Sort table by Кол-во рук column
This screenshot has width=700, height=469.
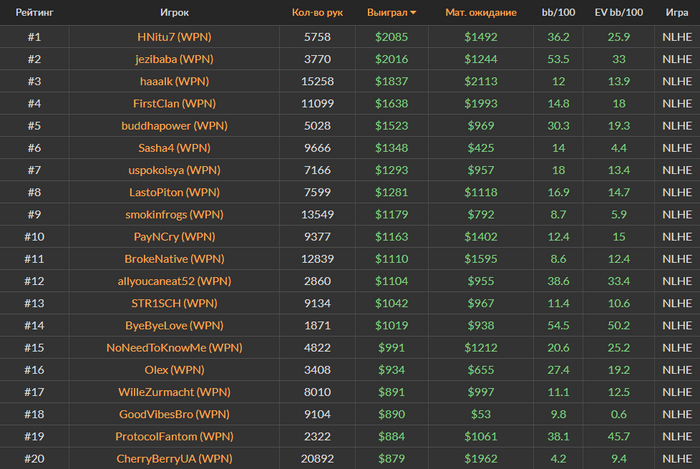pyautogui.click(x=317, y=12)
